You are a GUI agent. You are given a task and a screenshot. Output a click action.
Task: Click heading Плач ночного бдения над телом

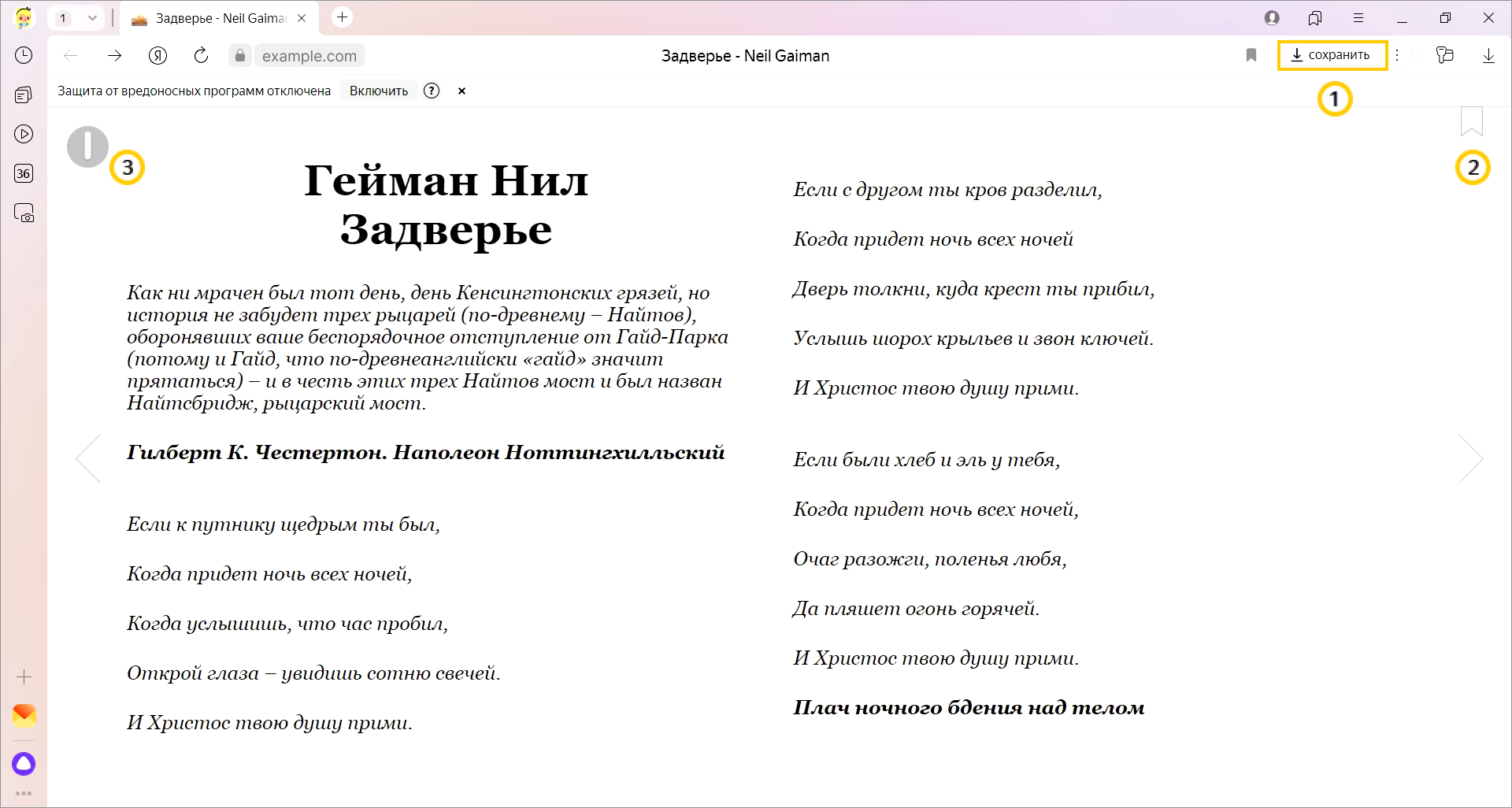[x=969, y=707]
